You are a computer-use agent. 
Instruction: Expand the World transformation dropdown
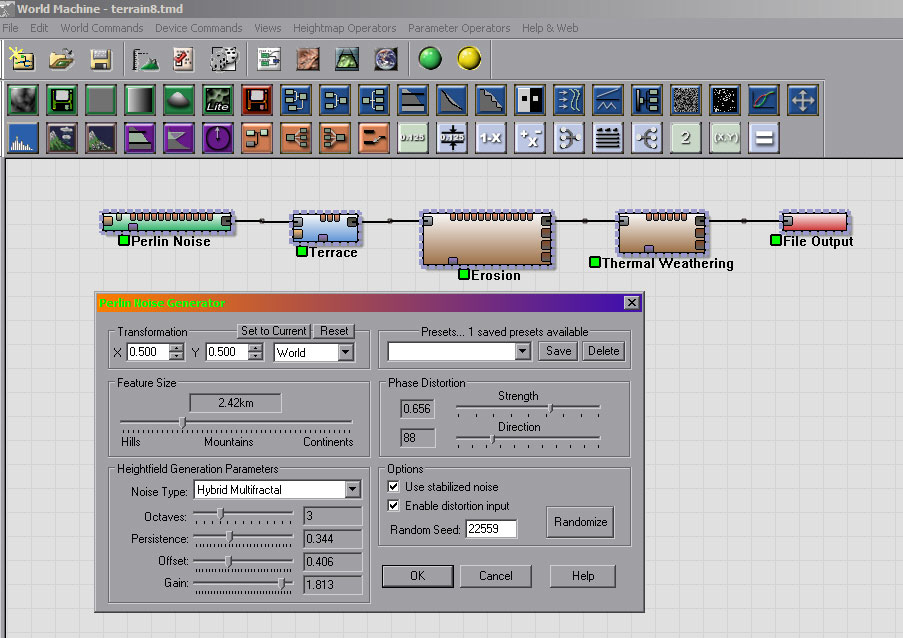pos(346,352)
